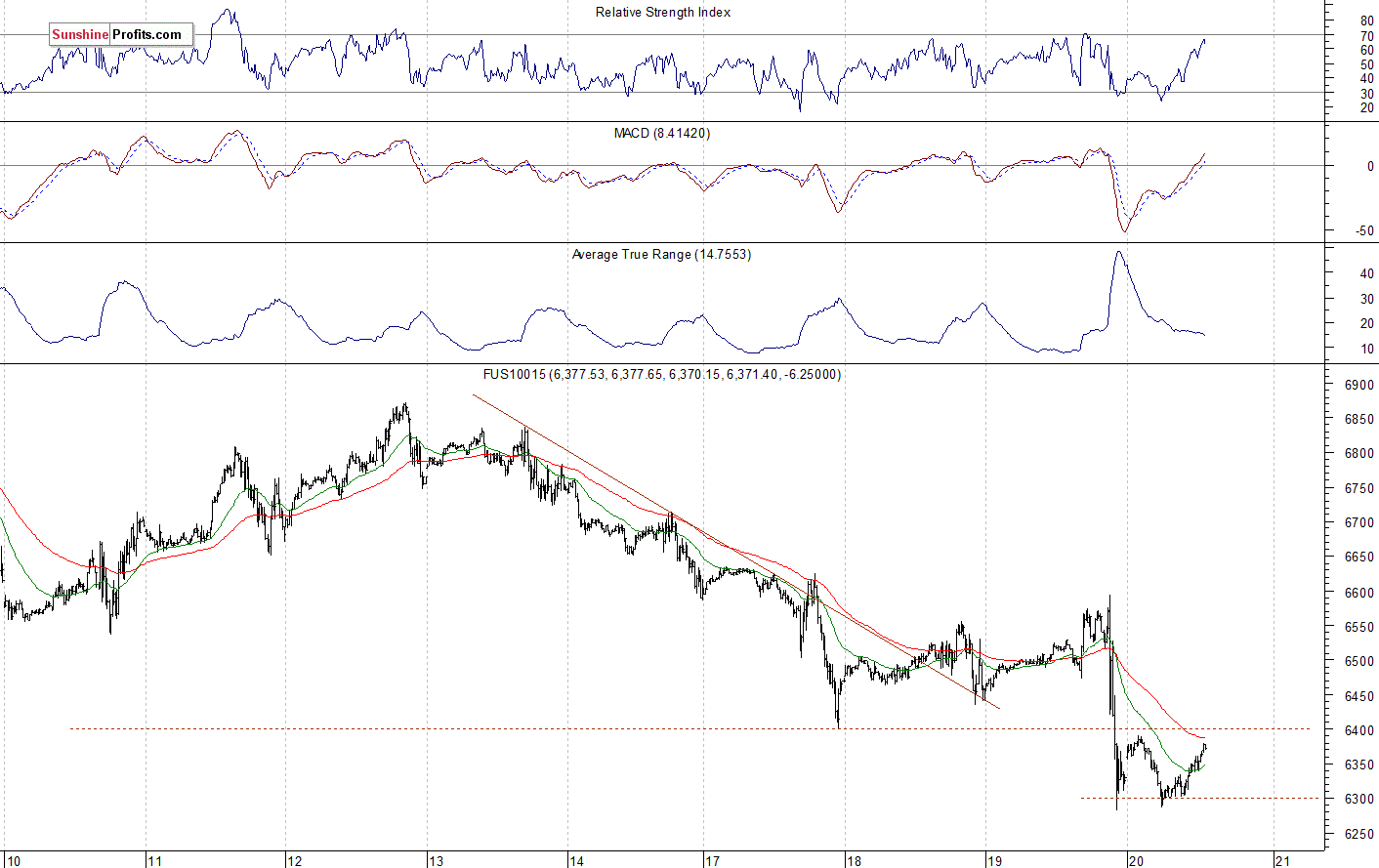The image size is (1379, 868).
Task: Click the RSI axis value 80
Action: [1367, 21]
